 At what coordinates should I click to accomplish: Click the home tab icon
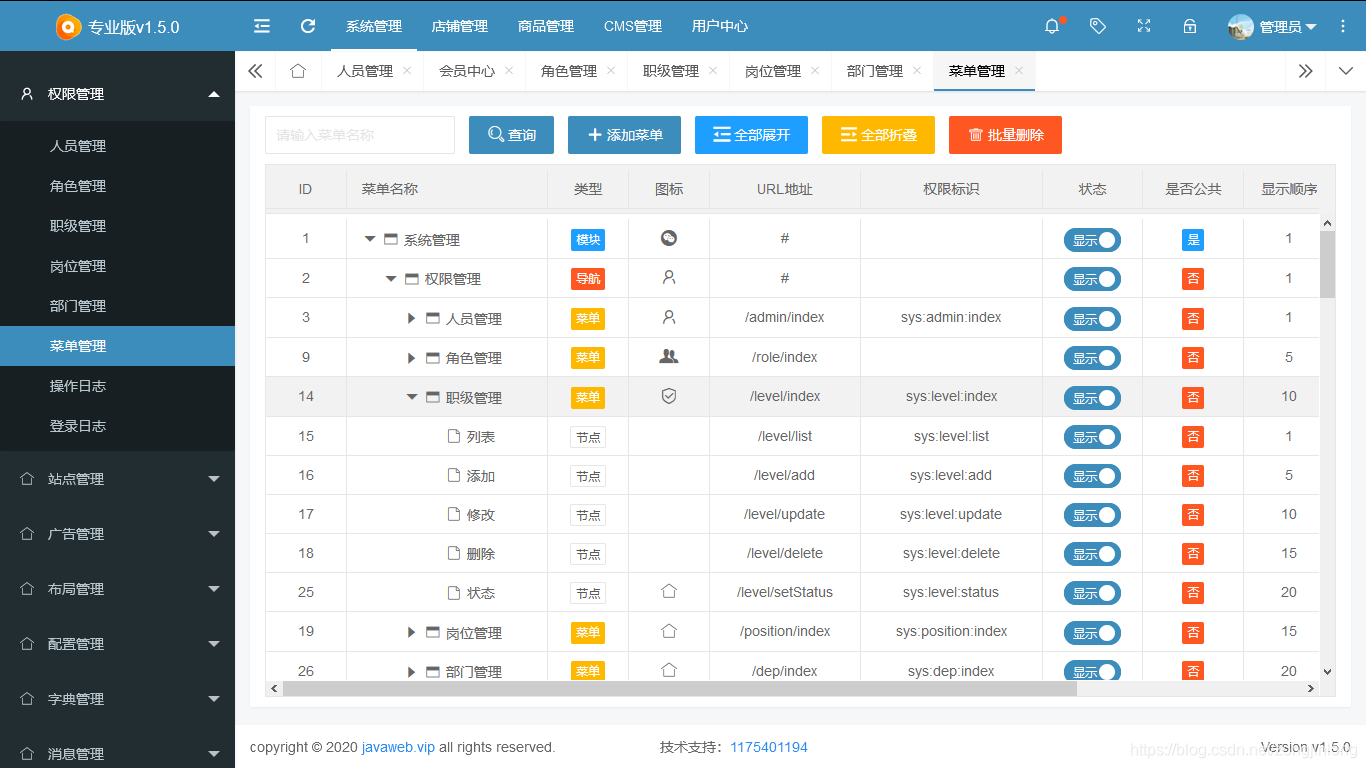click(297, 71)
